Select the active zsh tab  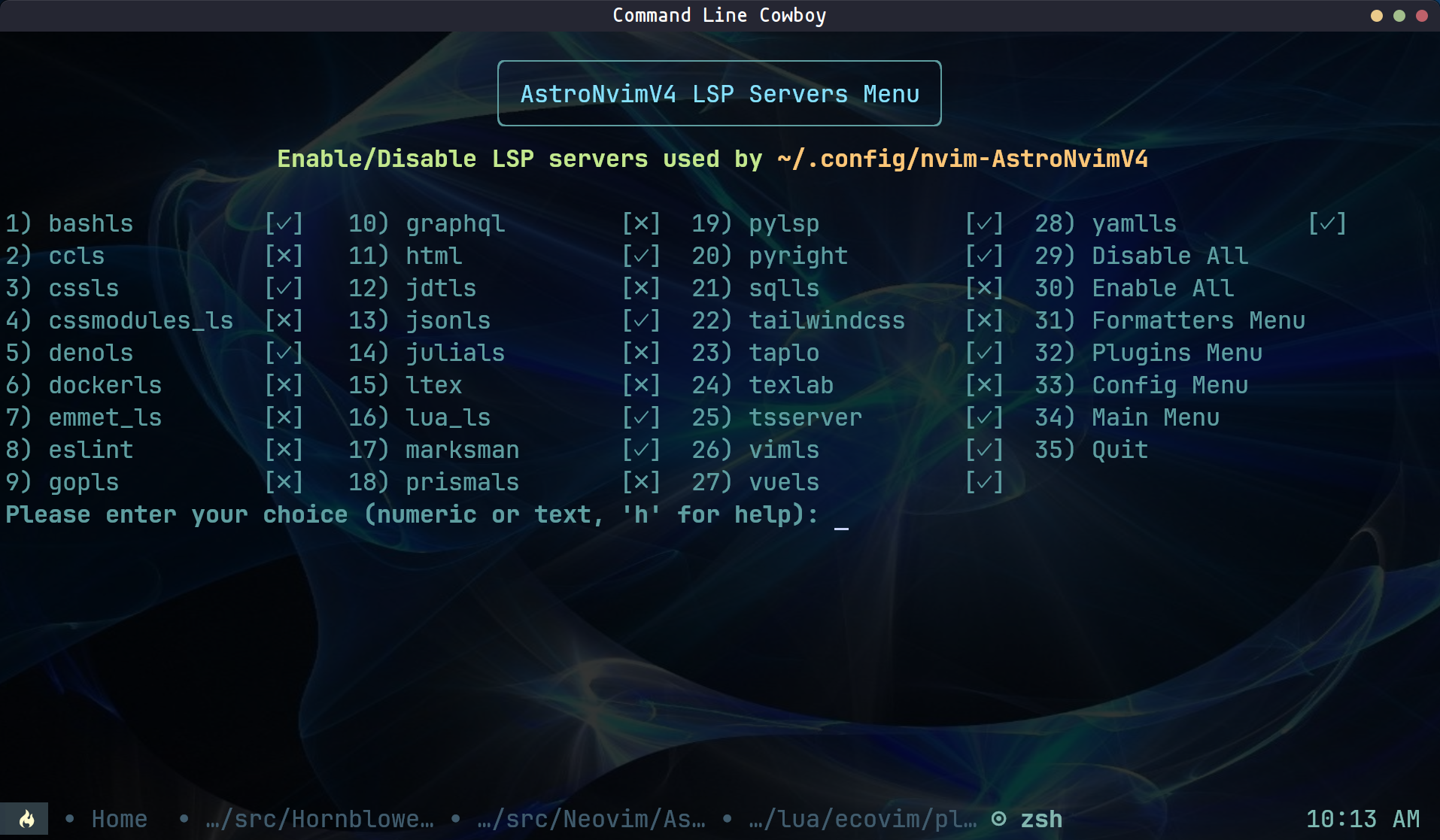pyautogui.click(x=1041, y=819)
